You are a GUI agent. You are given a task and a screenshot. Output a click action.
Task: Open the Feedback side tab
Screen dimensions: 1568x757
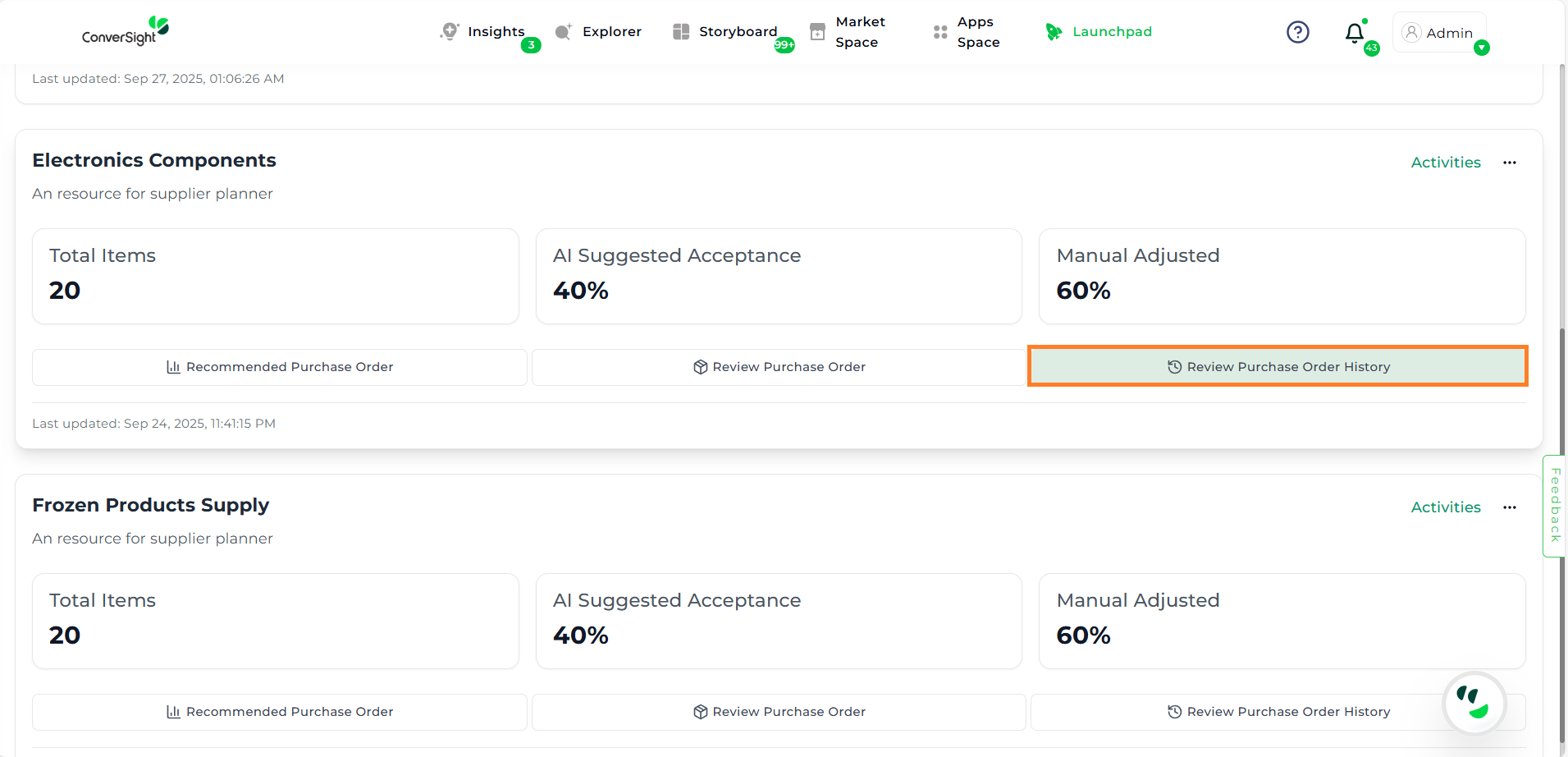pyautogui.click(x=1555, y=506)
